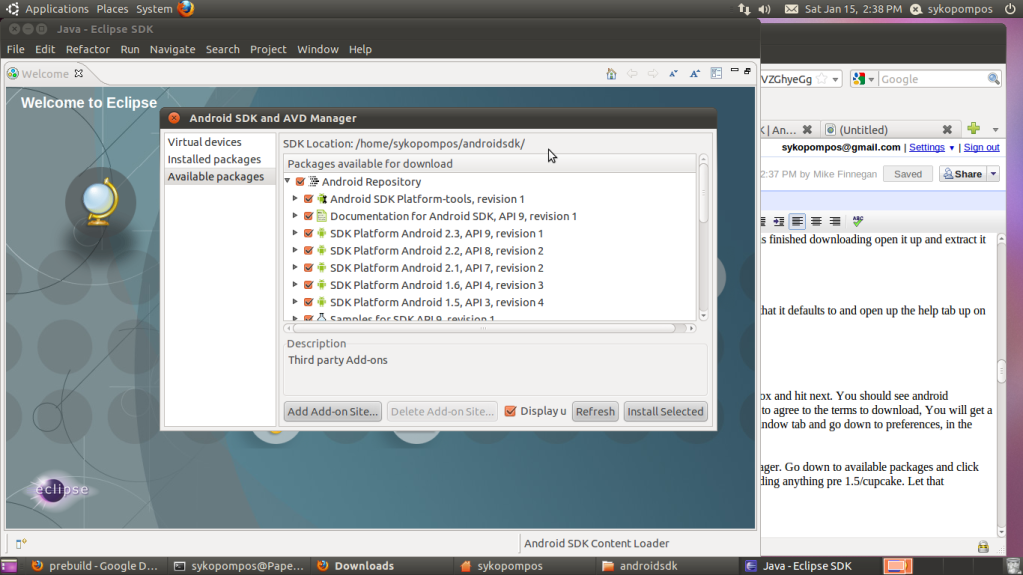The image size is (1023, 575).
Task: Toggle the 'Display u' updates-only checkbox
Action: 510,411
